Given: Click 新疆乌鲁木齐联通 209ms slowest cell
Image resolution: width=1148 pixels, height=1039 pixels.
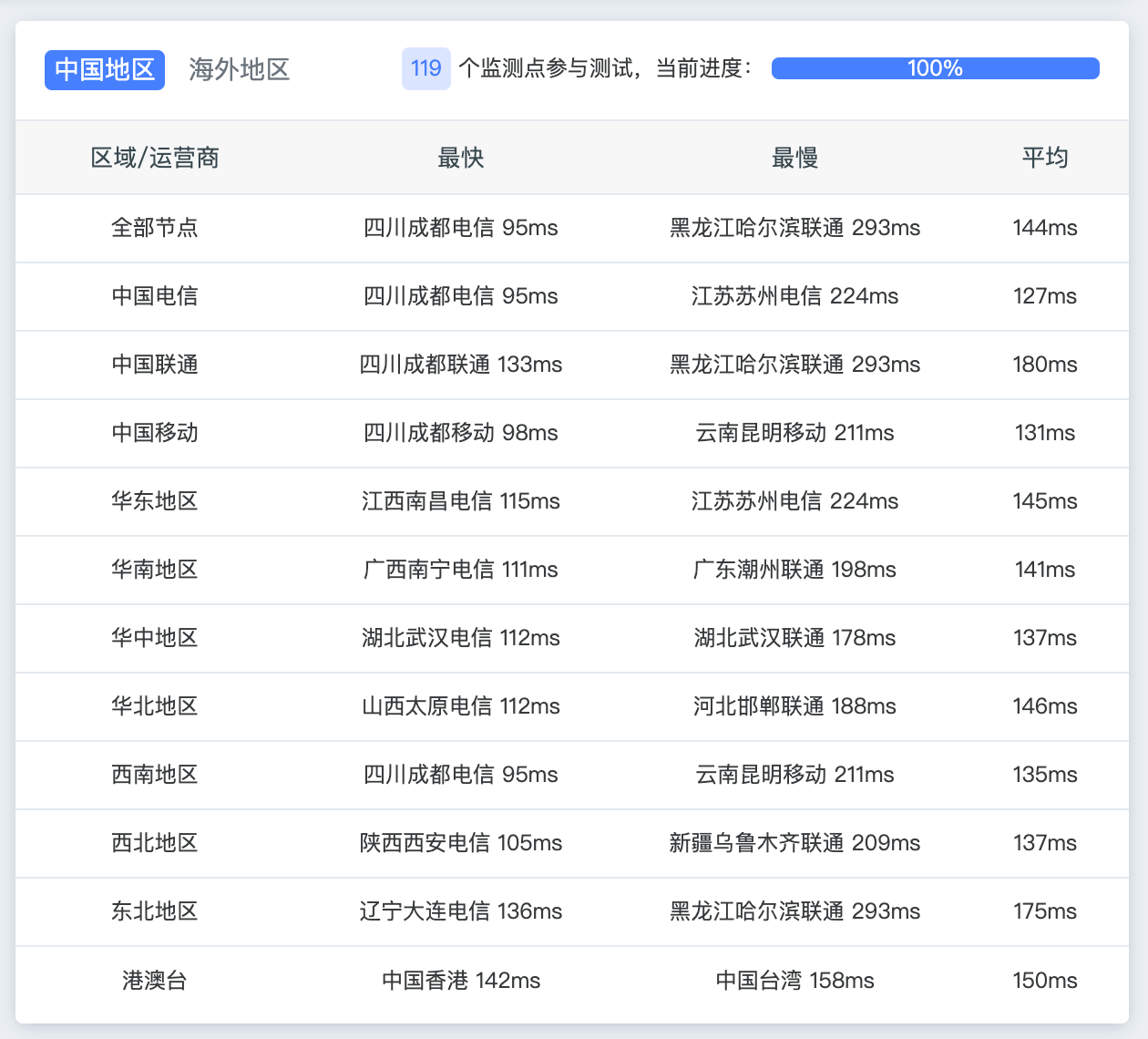Looking at the screenshot, I should pyautogui.click(x=795, y=842).
